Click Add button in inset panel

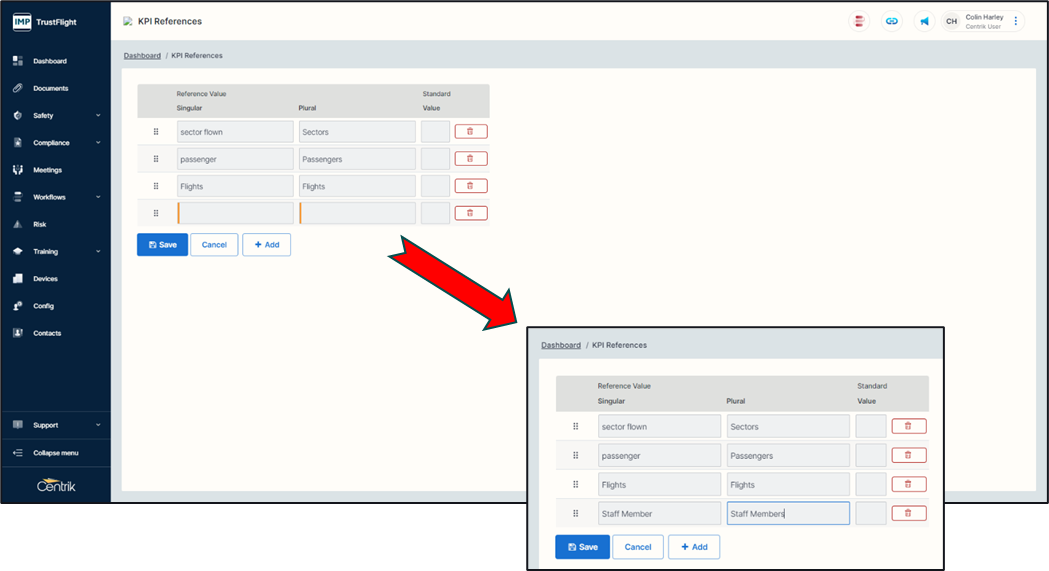(x=694, y=547)
